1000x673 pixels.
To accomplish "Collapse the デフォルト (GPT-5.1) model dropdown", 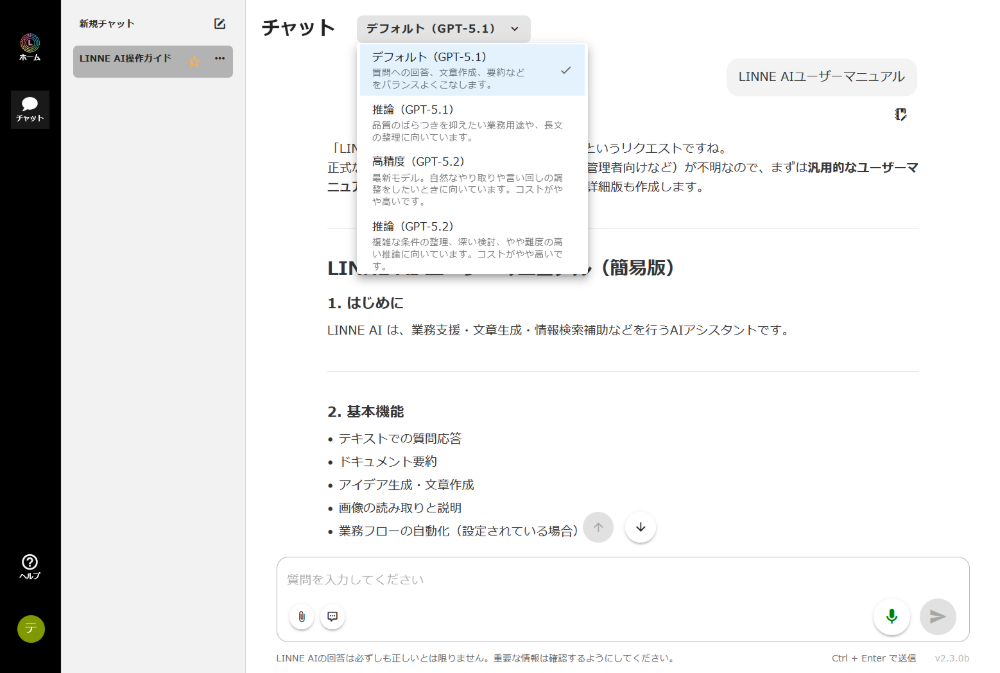I will point(443,29).
